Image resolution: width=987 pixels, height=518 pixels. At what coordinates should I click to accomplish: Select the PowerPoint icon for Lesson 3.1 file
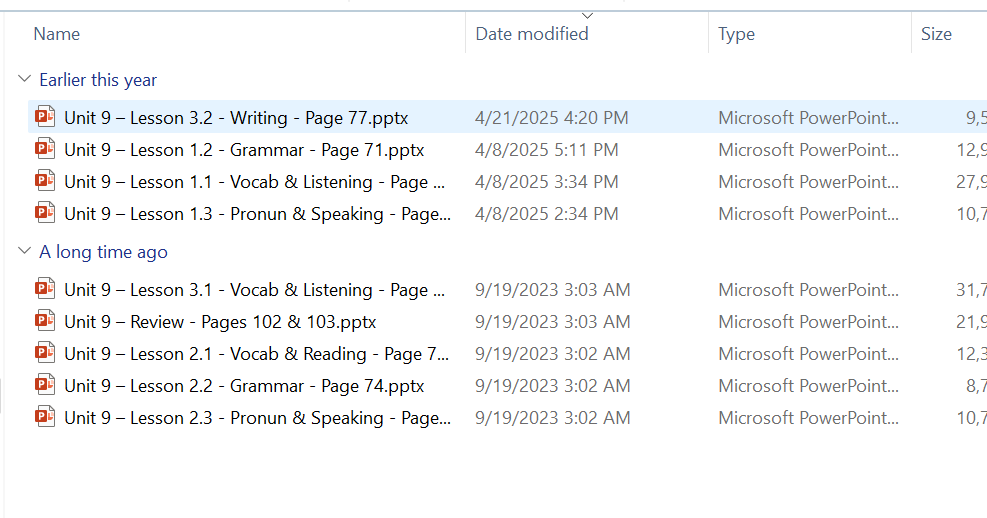45,290
